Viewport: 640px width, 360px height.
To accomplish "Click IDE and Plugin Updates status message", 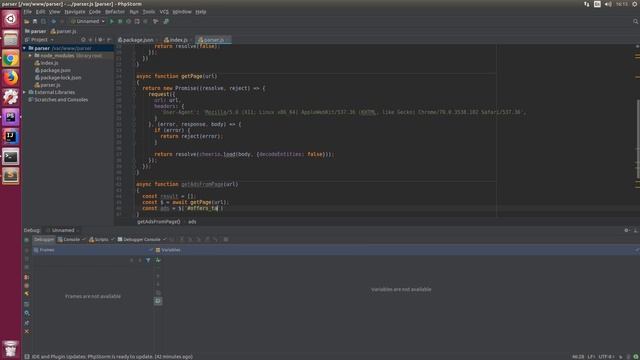I will [x=112, y=356].
